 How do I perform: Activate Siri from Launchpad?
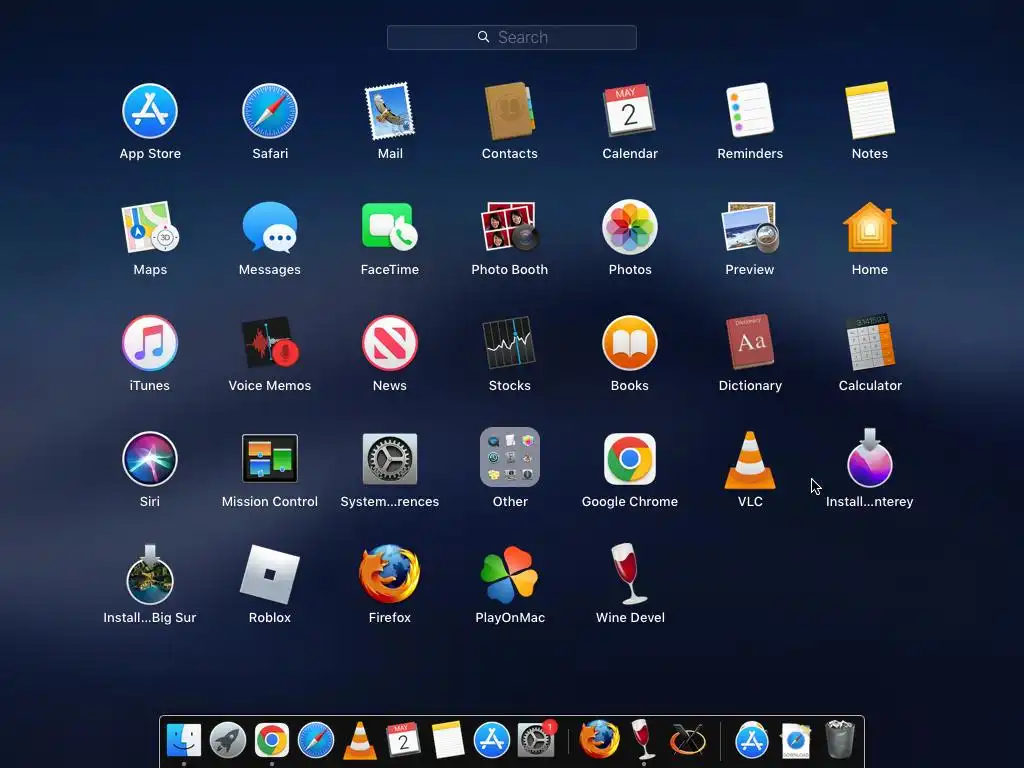point(150,459)
